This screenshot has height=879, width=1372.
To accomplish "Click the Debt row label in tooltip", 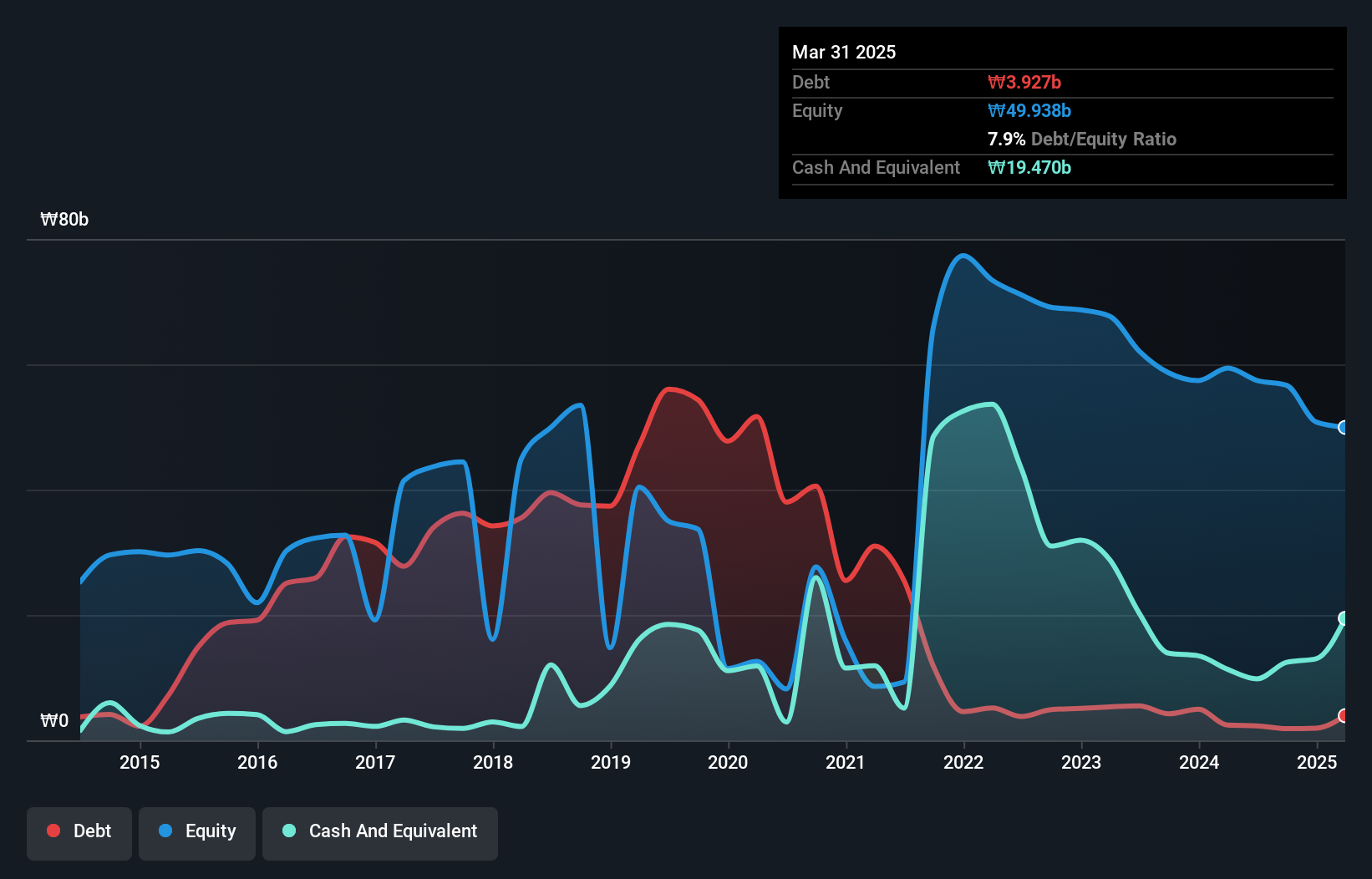I will tap(810, 82).
